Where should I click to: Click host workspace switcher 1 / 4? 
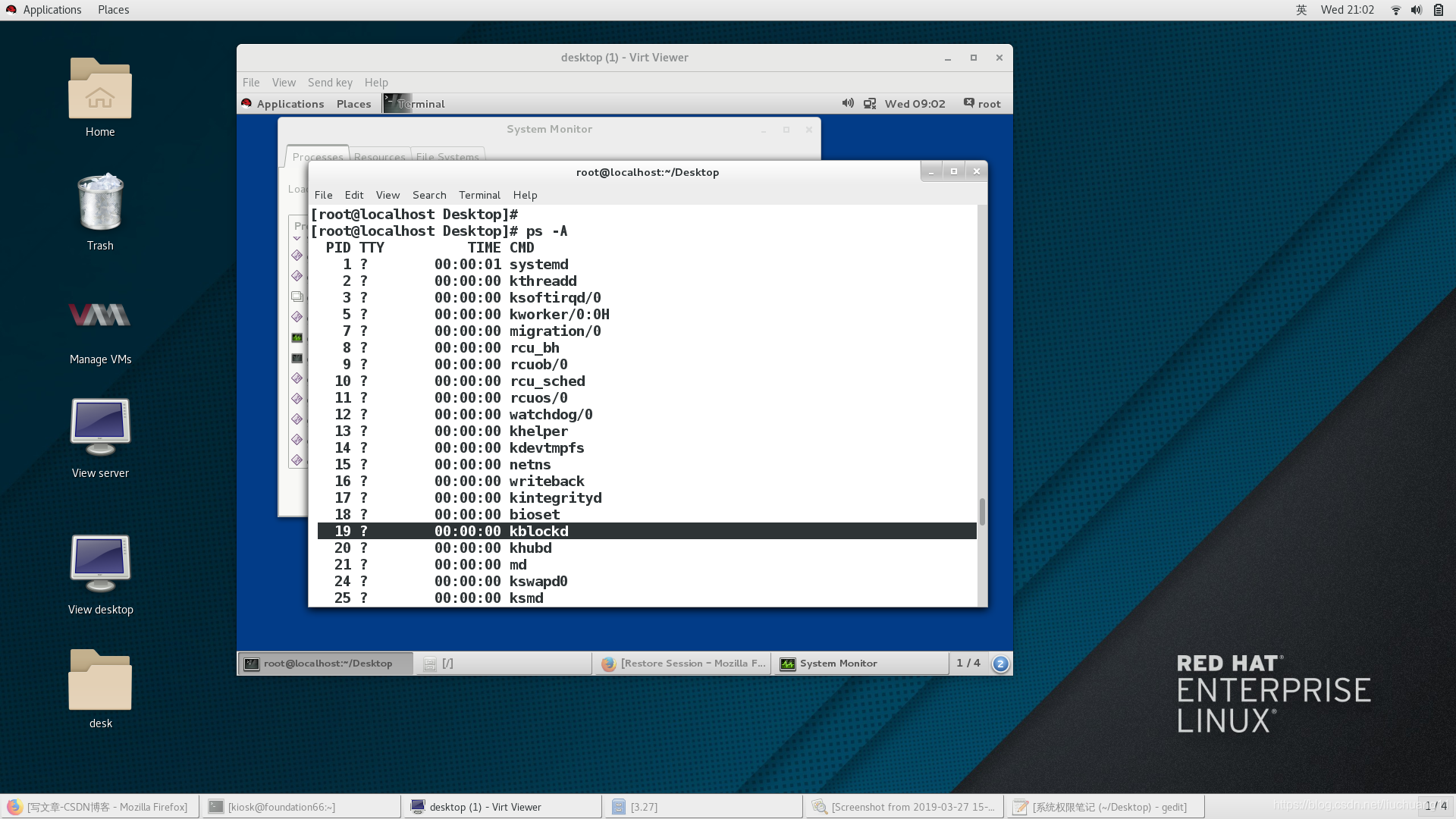pyautogui.click(x=1436, y=806)
